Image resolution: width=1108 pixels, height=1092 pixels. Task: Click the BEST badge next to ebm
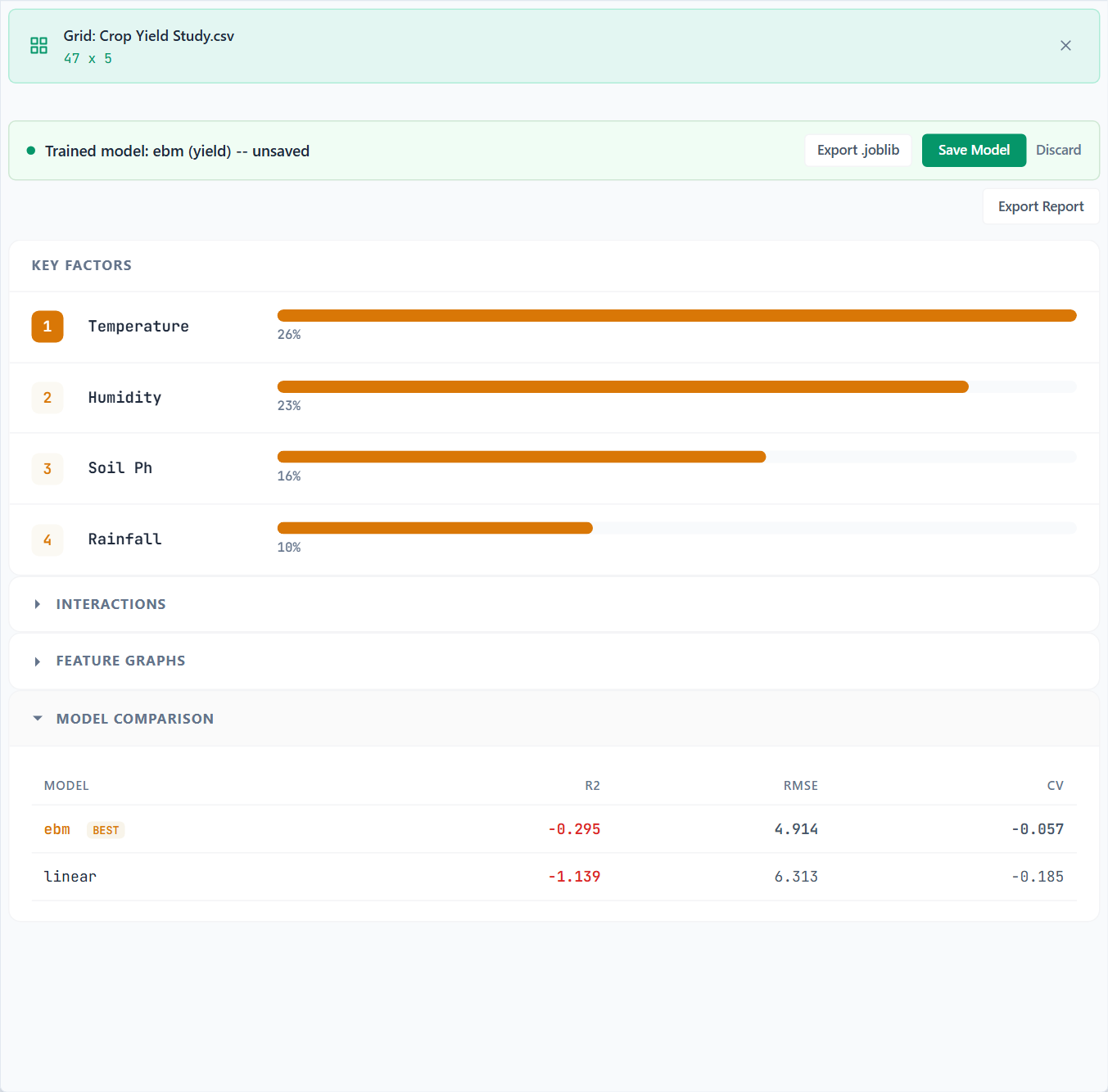point(106,830)
